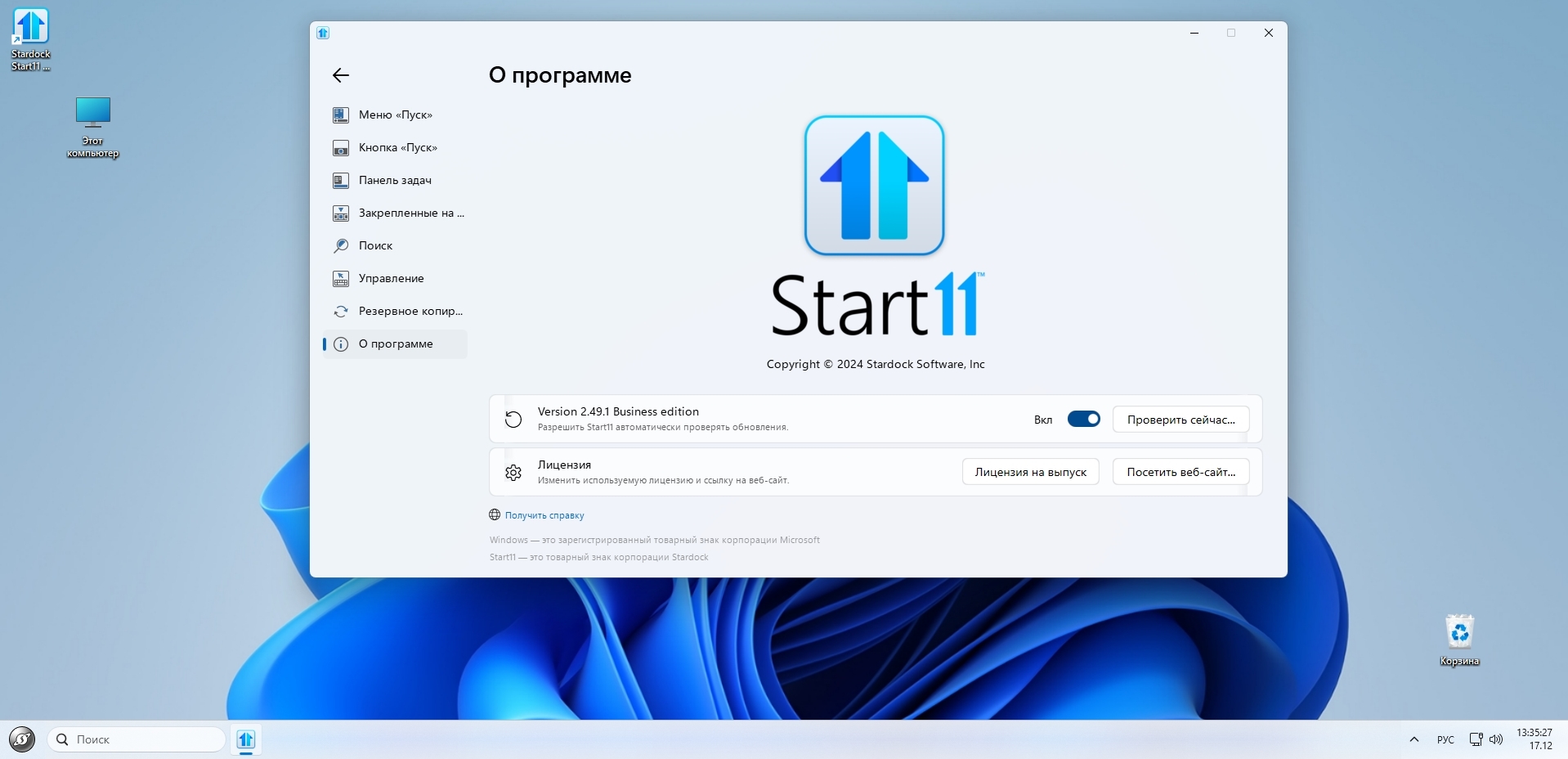Click the Version 2.49.1 Business edition text
This screenshot has width=1568, height=759.
coord(618,411)
